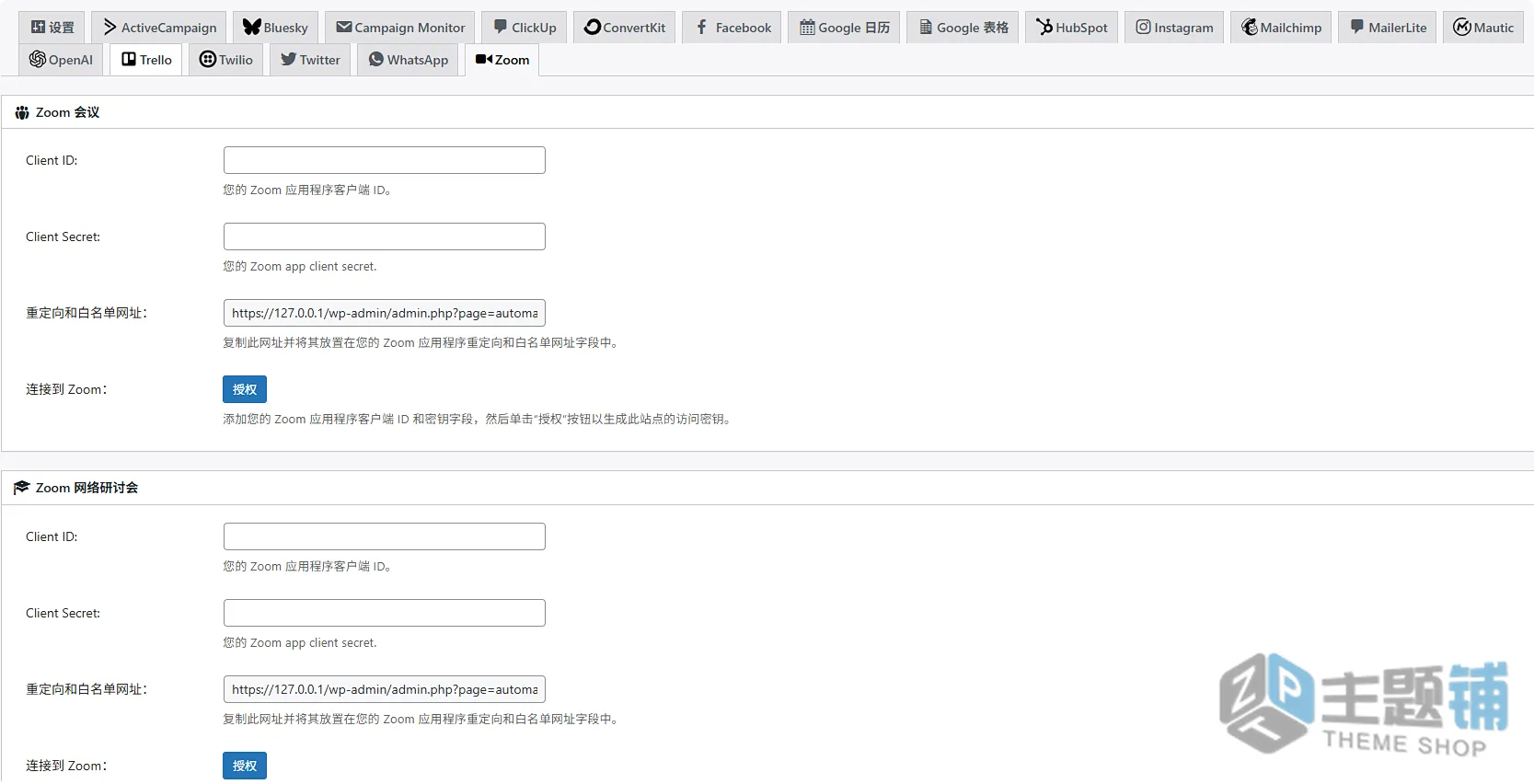Screen dimensions: 1534x784
Task: Click the Twitter bird icon
Action: (288, 59)
